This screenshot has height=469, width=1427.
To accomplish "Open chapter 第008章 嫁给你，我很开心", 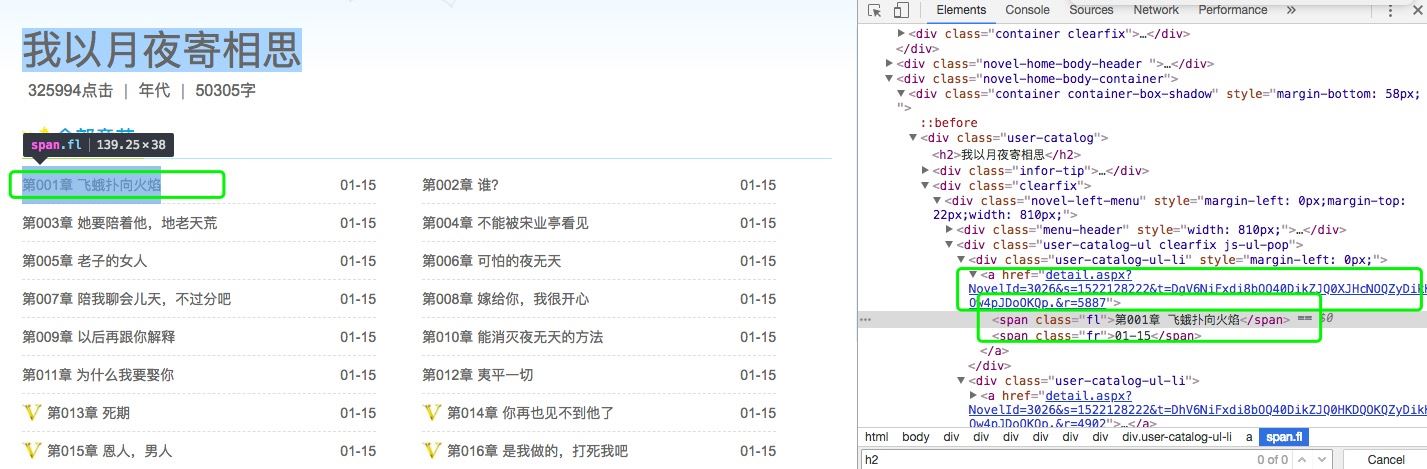I will 505,299.
